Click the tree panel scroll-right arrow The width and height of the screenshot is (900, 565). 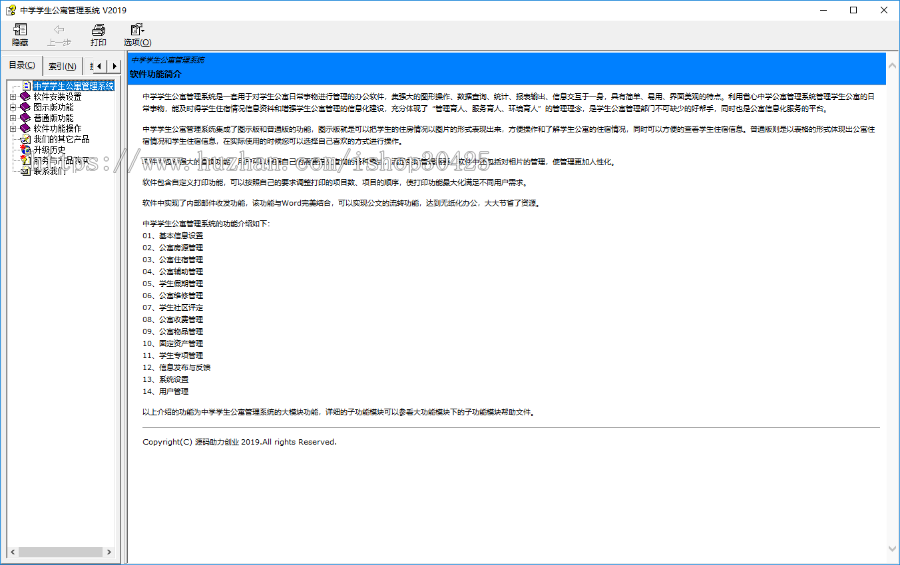click(109, 552)
